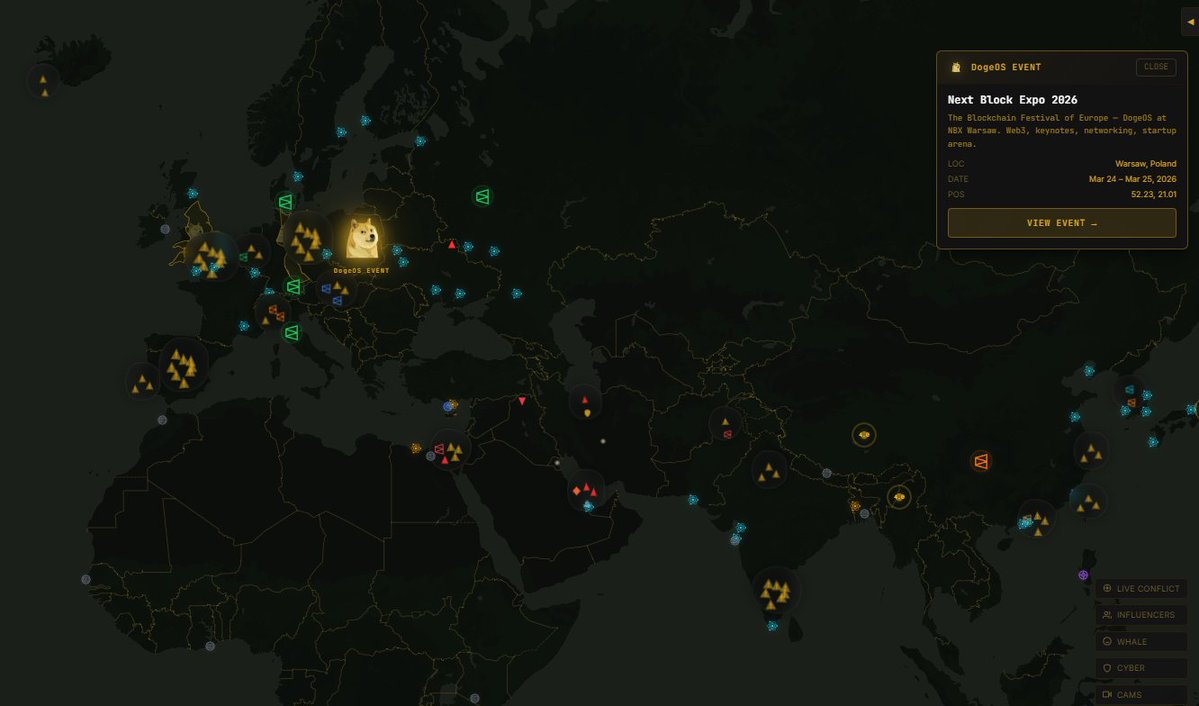Open the red diamond cluster near the Persian Gulf
1199x706 pixels.
[585, 490]
